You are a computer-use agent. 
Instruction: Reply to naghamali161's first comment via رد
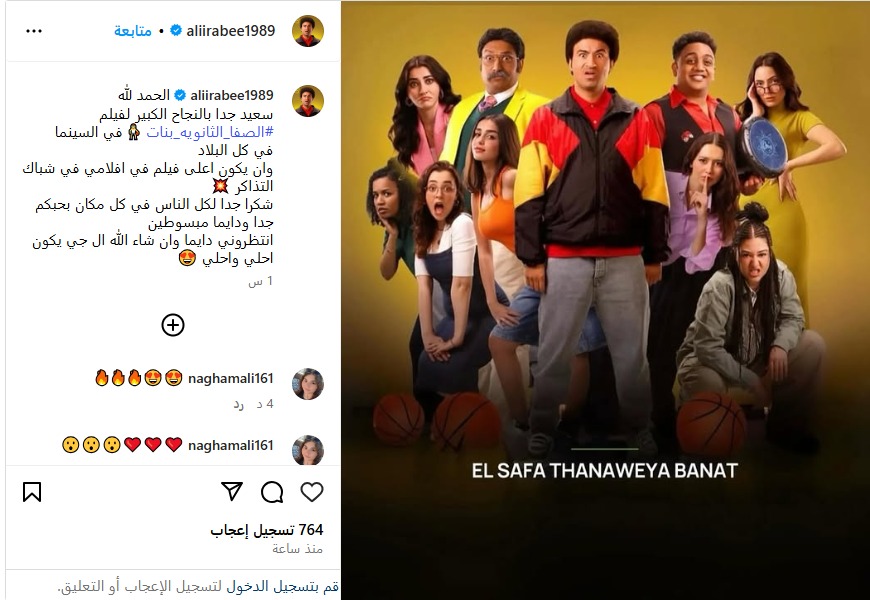tap(238, 404)
